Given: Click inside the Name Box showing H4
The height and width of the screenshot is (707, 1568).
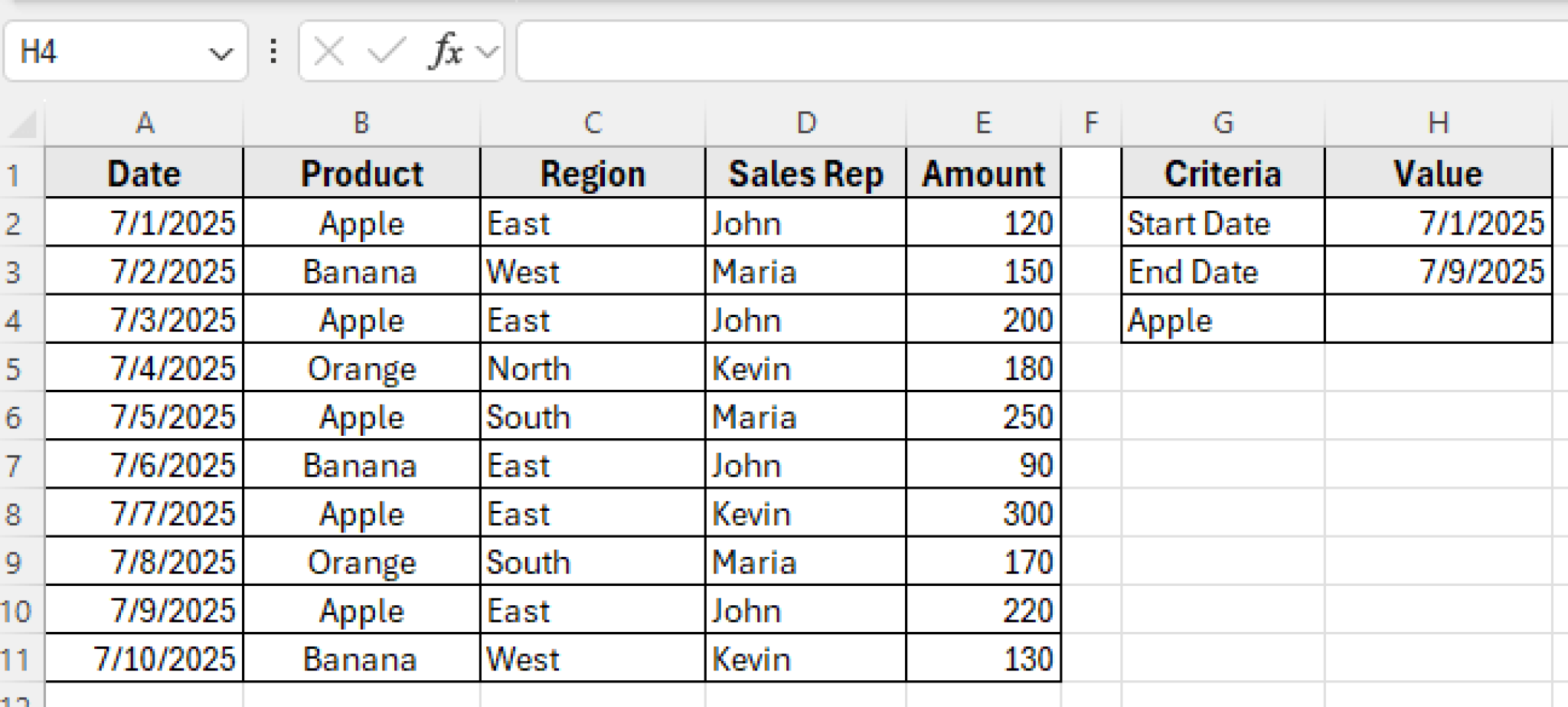Looking at the screenshot, I should click(115, 51).
